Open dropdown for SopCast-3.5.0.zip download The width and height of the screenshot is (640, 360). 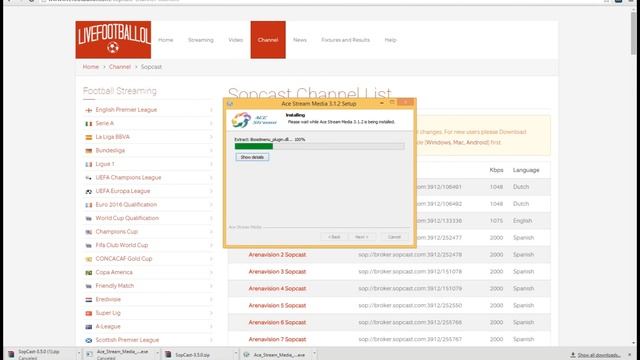(x=236, y=354)
